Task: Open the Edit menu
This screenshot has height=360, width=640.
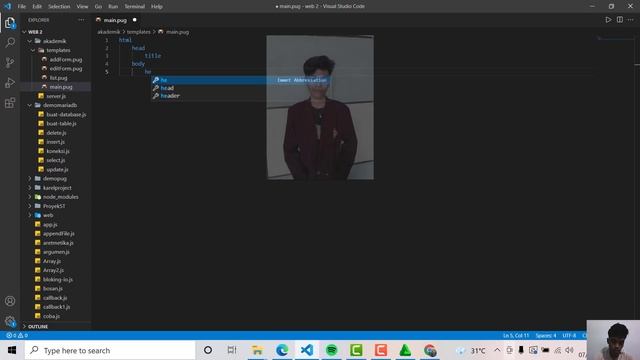Action: coord(37,7)
